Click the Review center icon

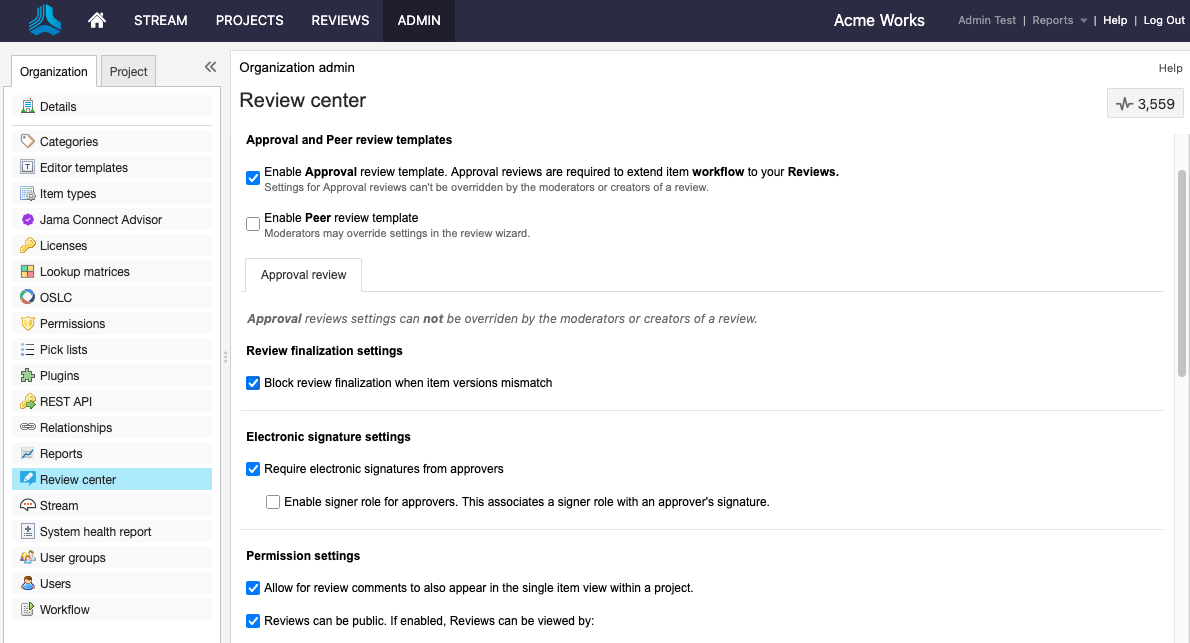(27, 479)
